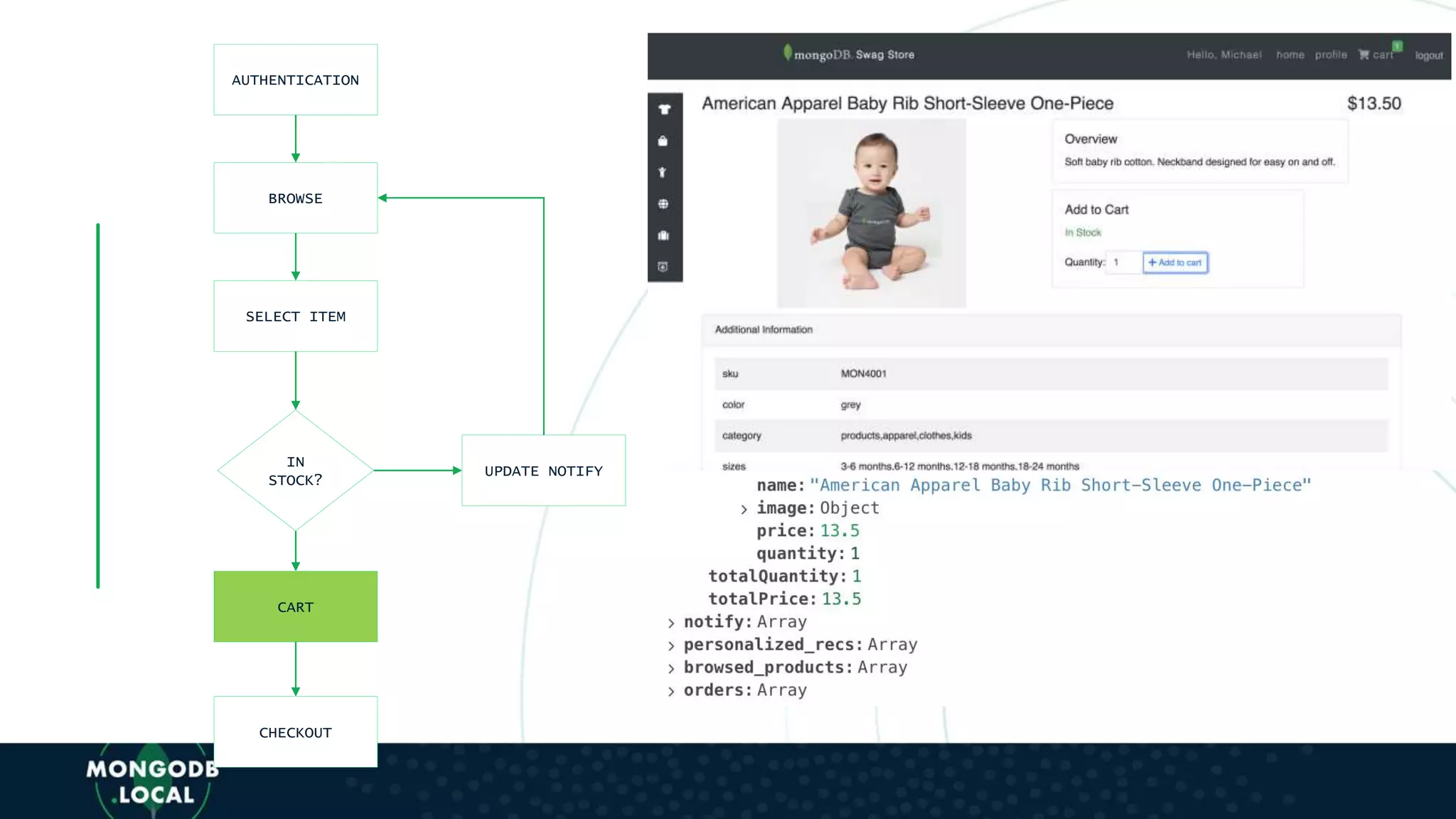
Task: Click the green CART flowchart box
Action: click(x=295, y=606)
